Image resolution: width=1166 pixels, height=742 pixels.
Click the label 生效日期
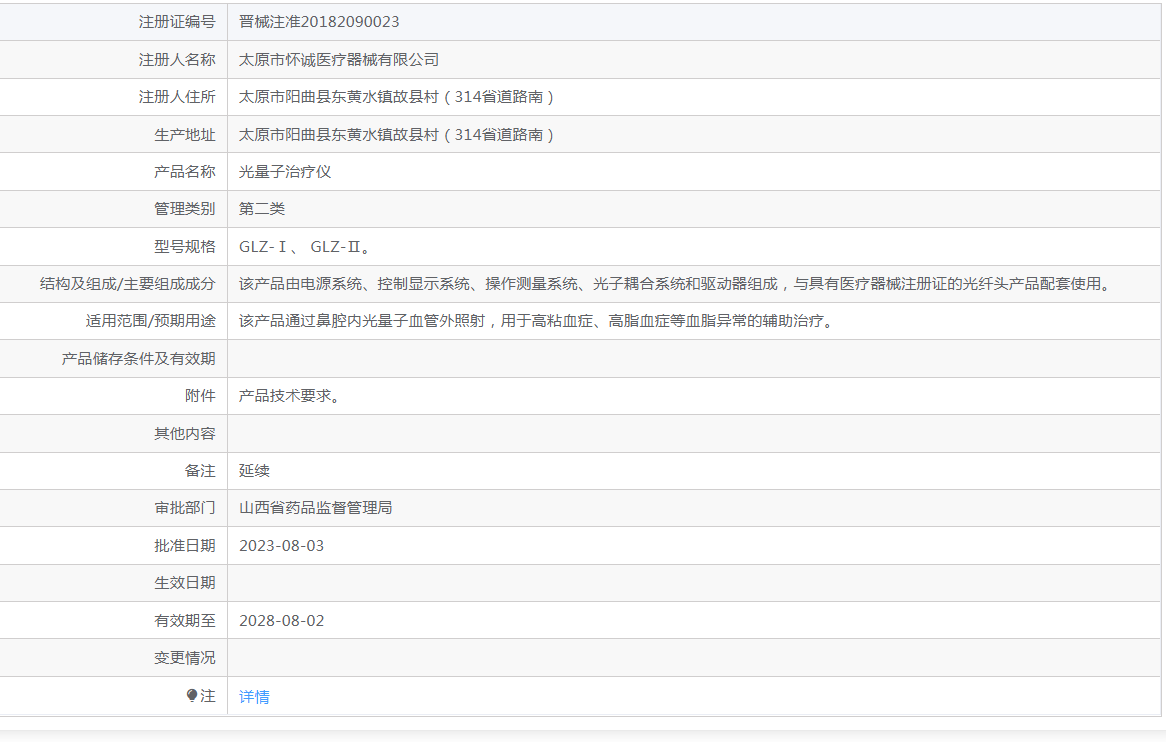tap(184, 583)
